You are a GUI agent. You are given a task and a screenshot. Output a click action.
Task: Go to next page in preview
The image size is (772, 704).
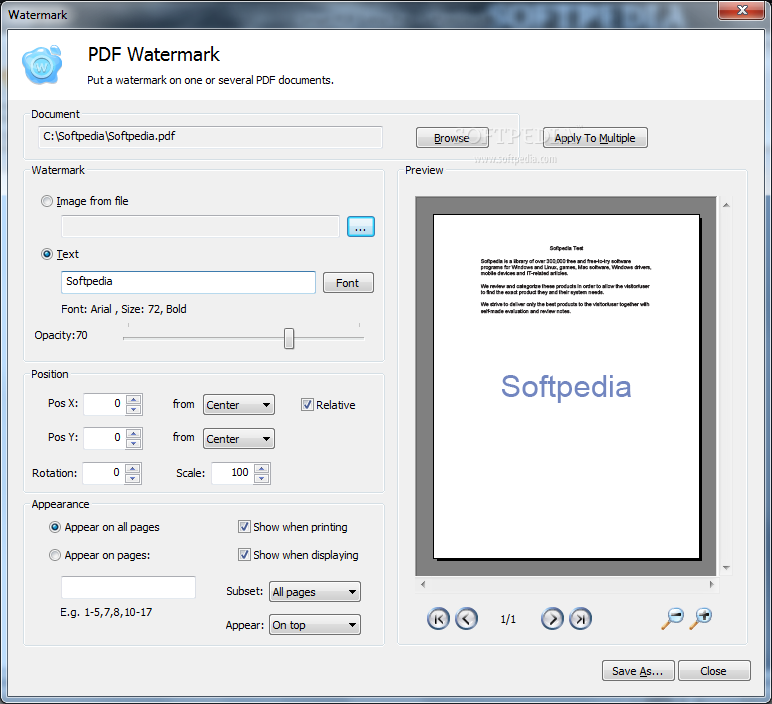552,619
